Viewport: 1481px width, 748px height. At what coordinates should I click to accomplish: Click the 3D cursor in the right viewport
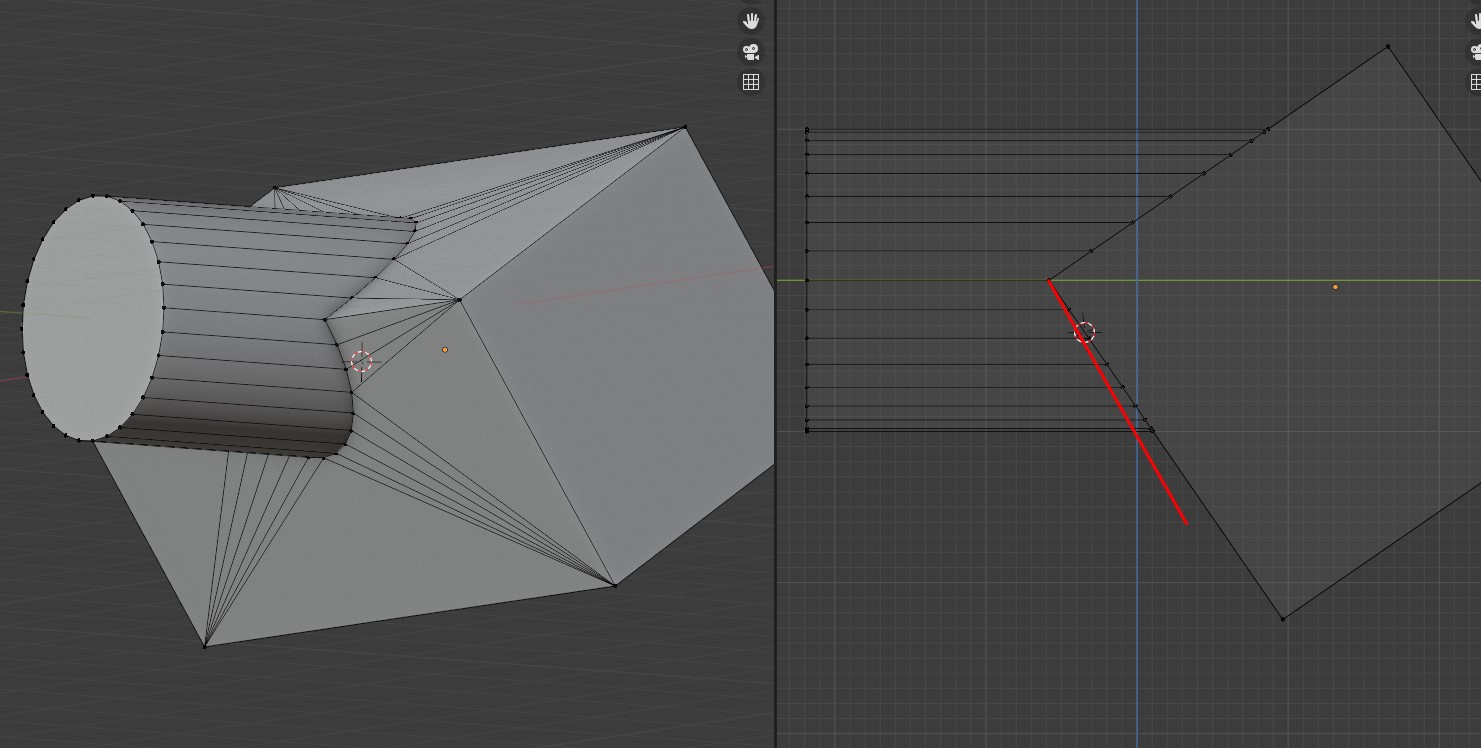pos(1084,332)
